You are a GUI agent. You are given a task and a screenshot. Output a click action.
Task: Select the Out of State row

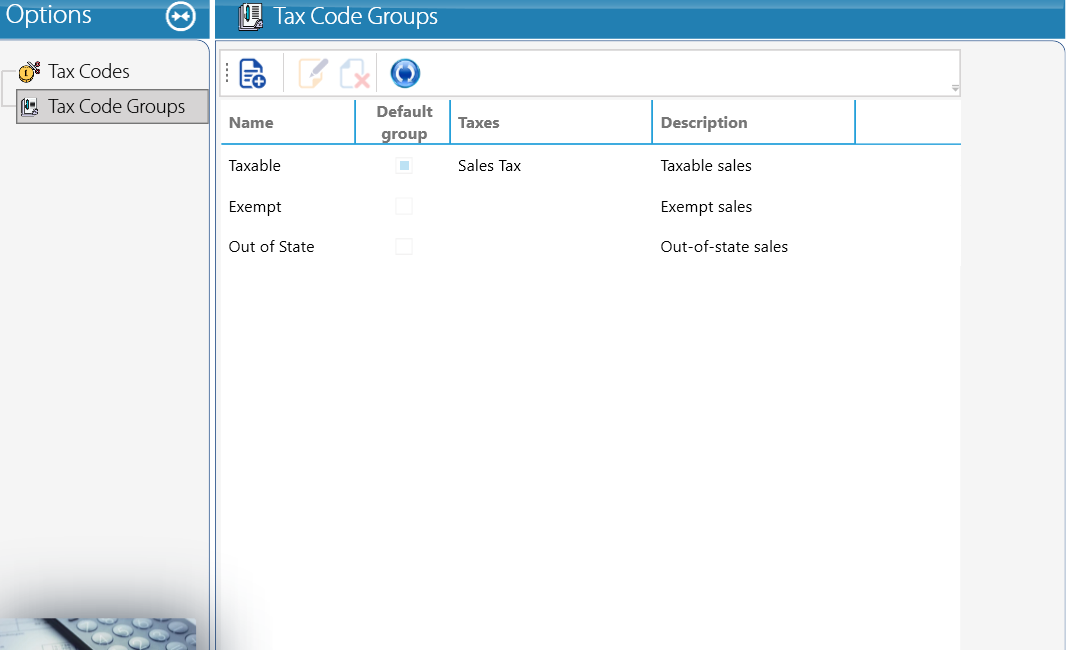(591, 247)
